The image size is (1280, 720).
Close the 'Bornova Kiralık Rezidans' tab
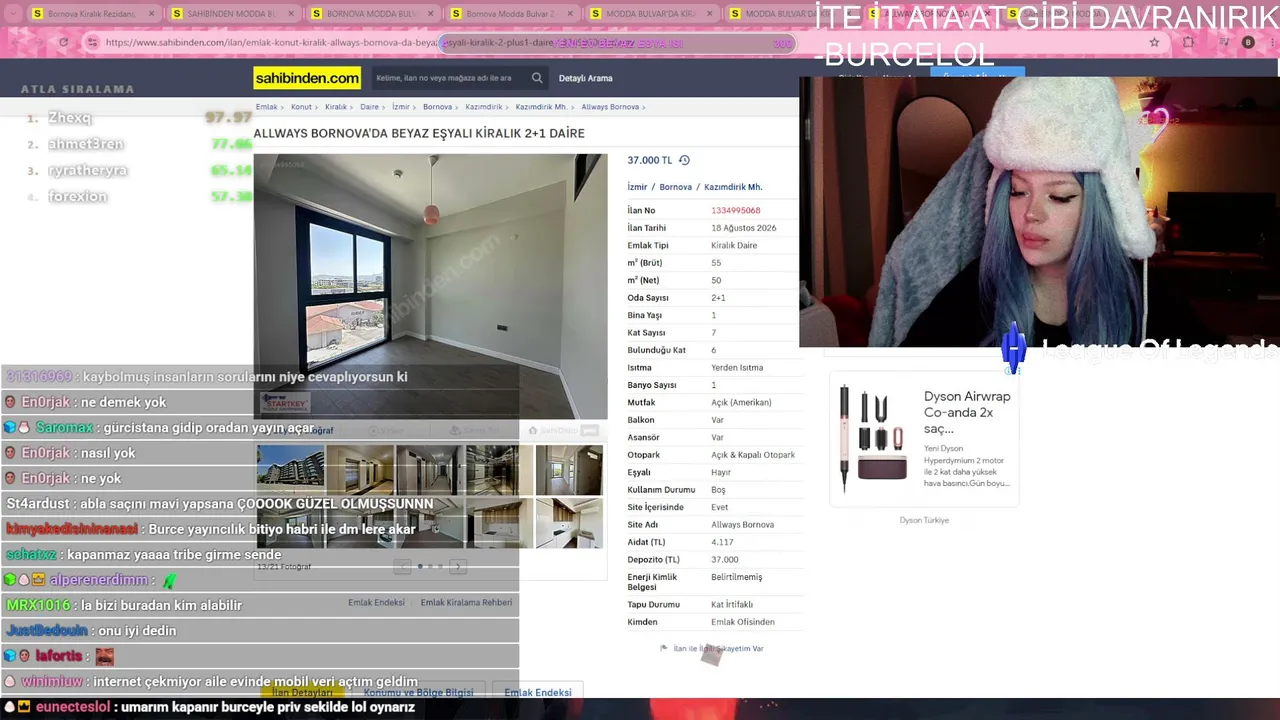[x=151, y=14]
